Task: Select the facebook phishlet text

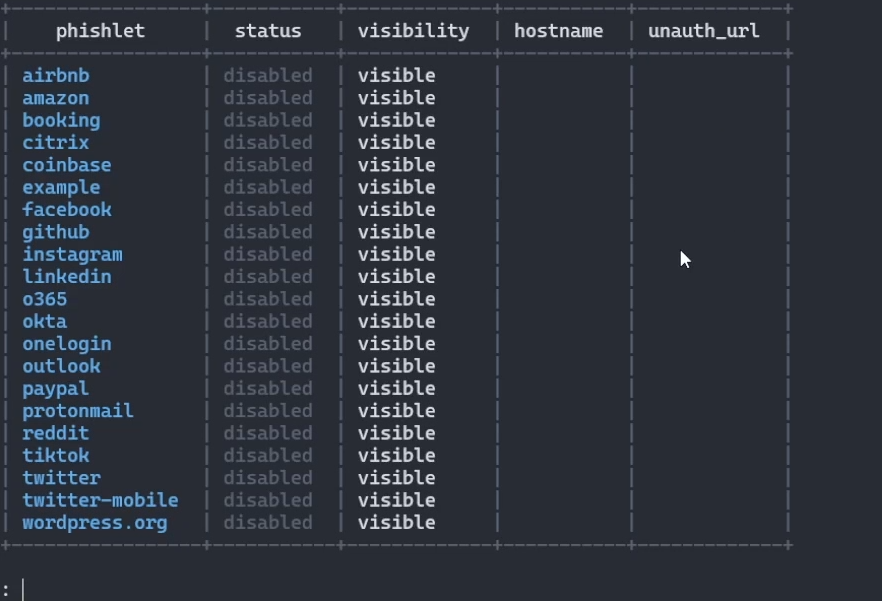Action: coord(67,210)
